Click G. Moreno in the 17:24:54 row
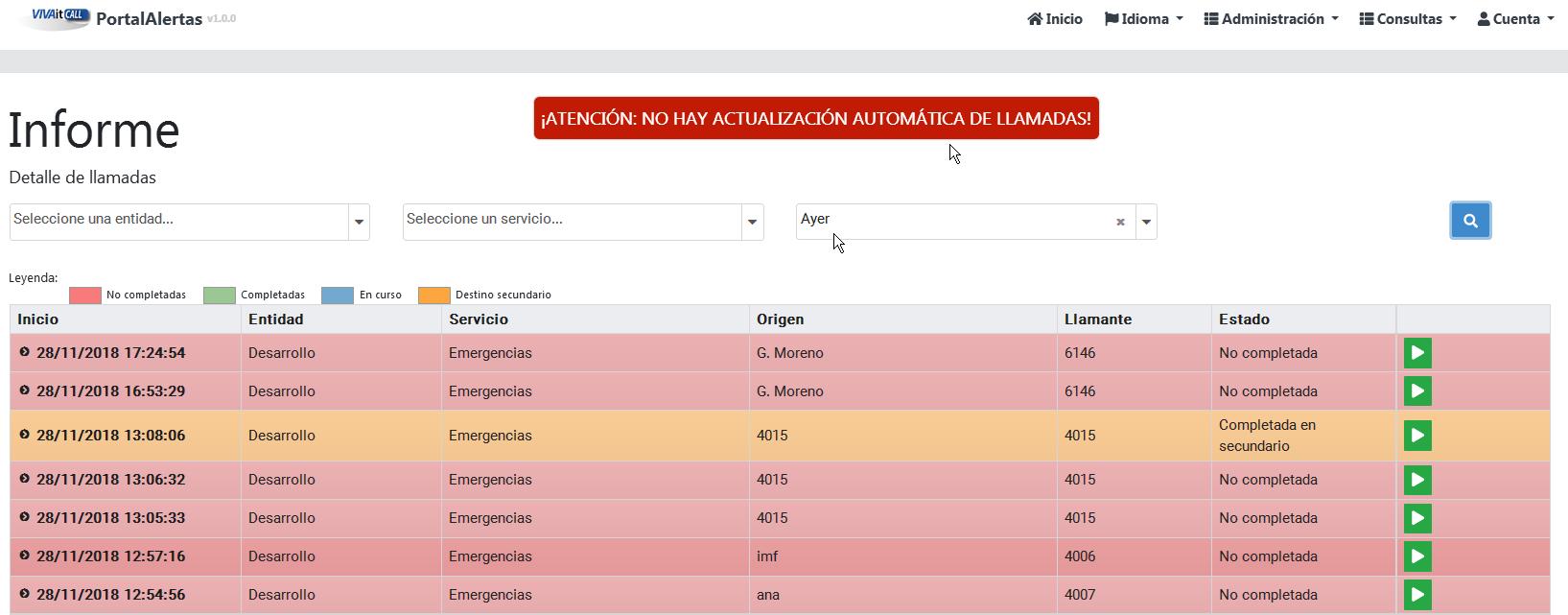1568x615 pixels. (x=790, y=353)
